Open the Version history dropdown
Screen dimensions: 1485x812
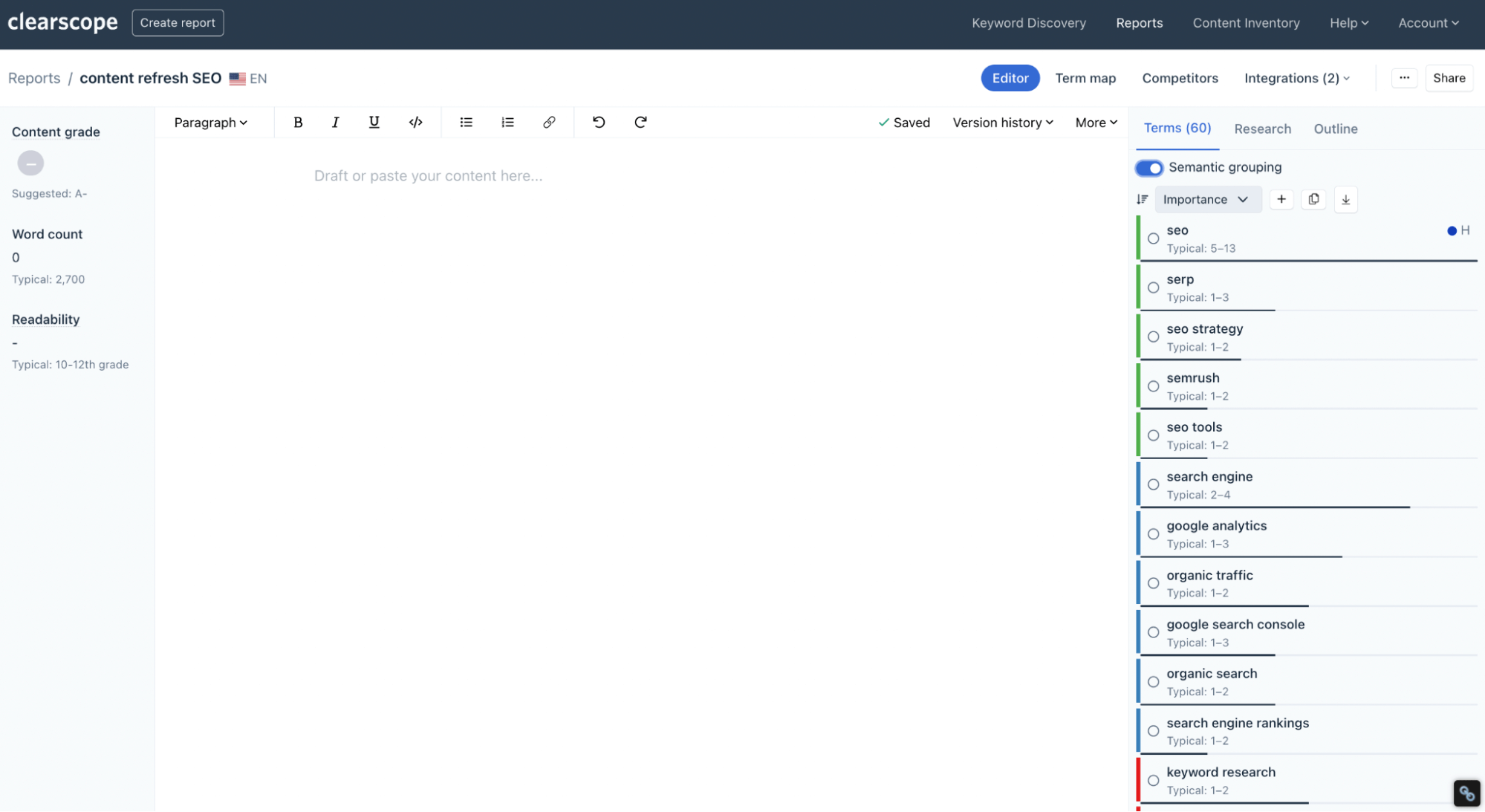point(1002,123)
